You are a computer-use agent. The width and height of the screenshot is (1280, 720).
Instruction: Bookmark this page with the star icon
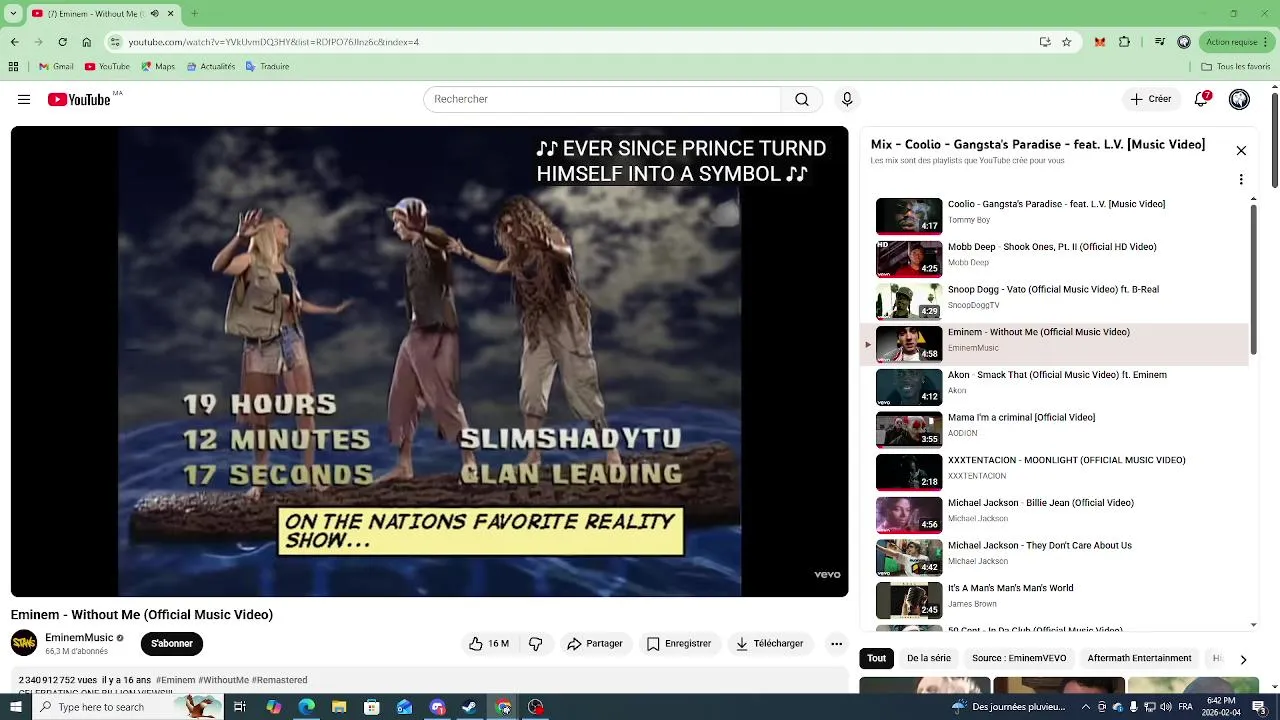1066,42
